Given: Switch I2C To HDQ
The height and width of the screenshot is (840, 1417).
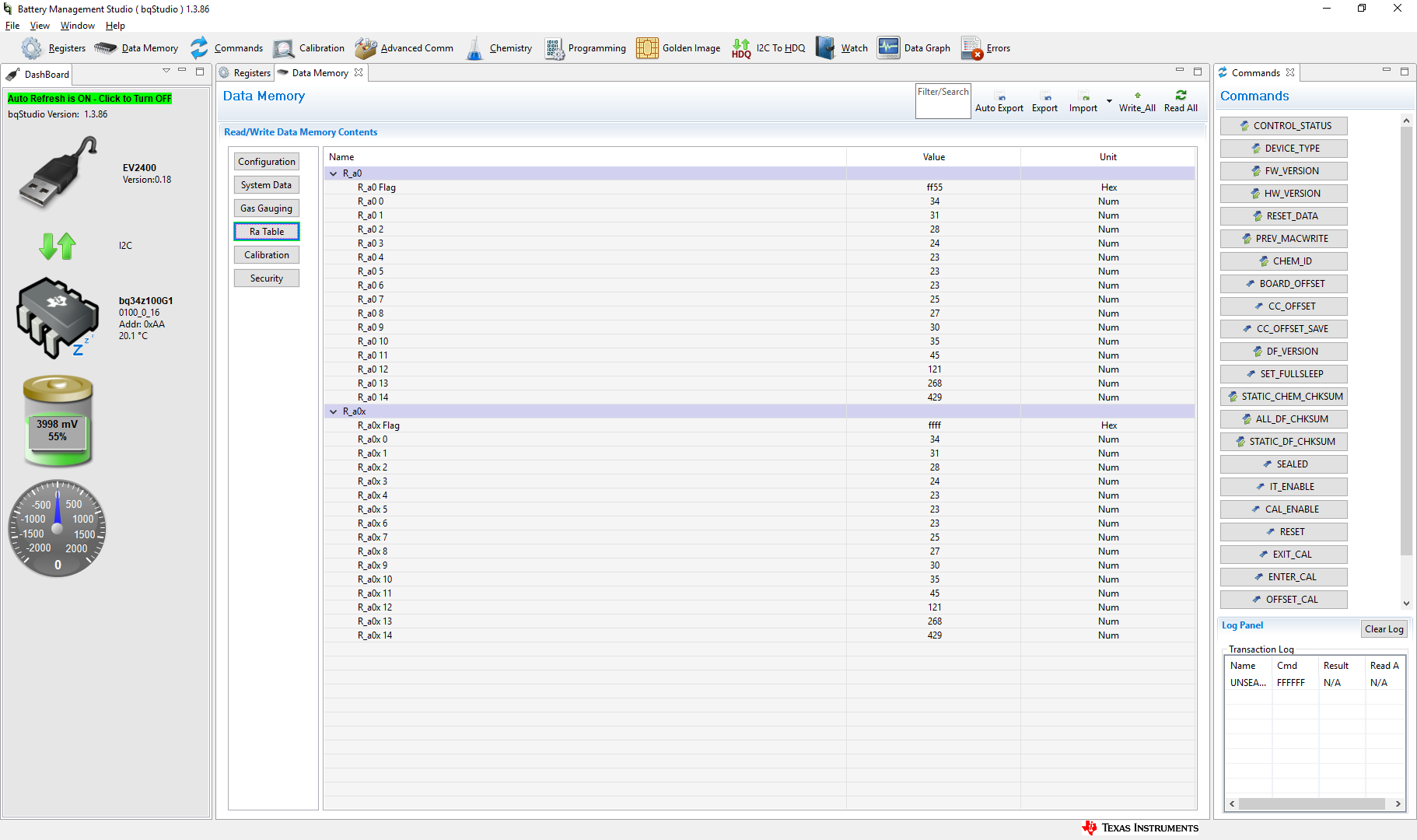Looking at the screenshot, I should click(x=768, y=48).
